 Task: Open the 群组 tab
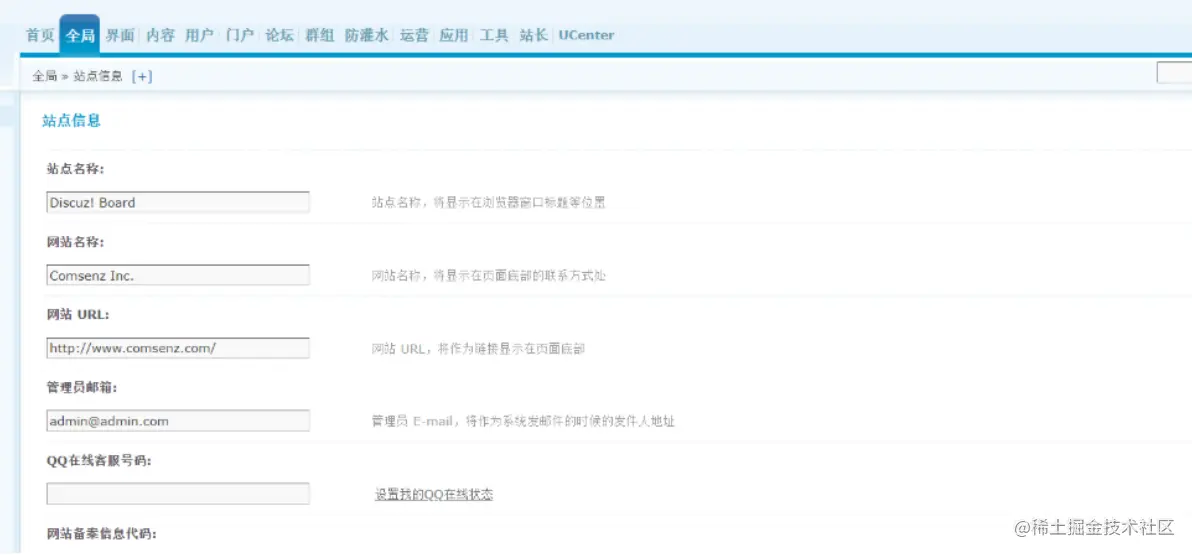(x=320, y=35)
